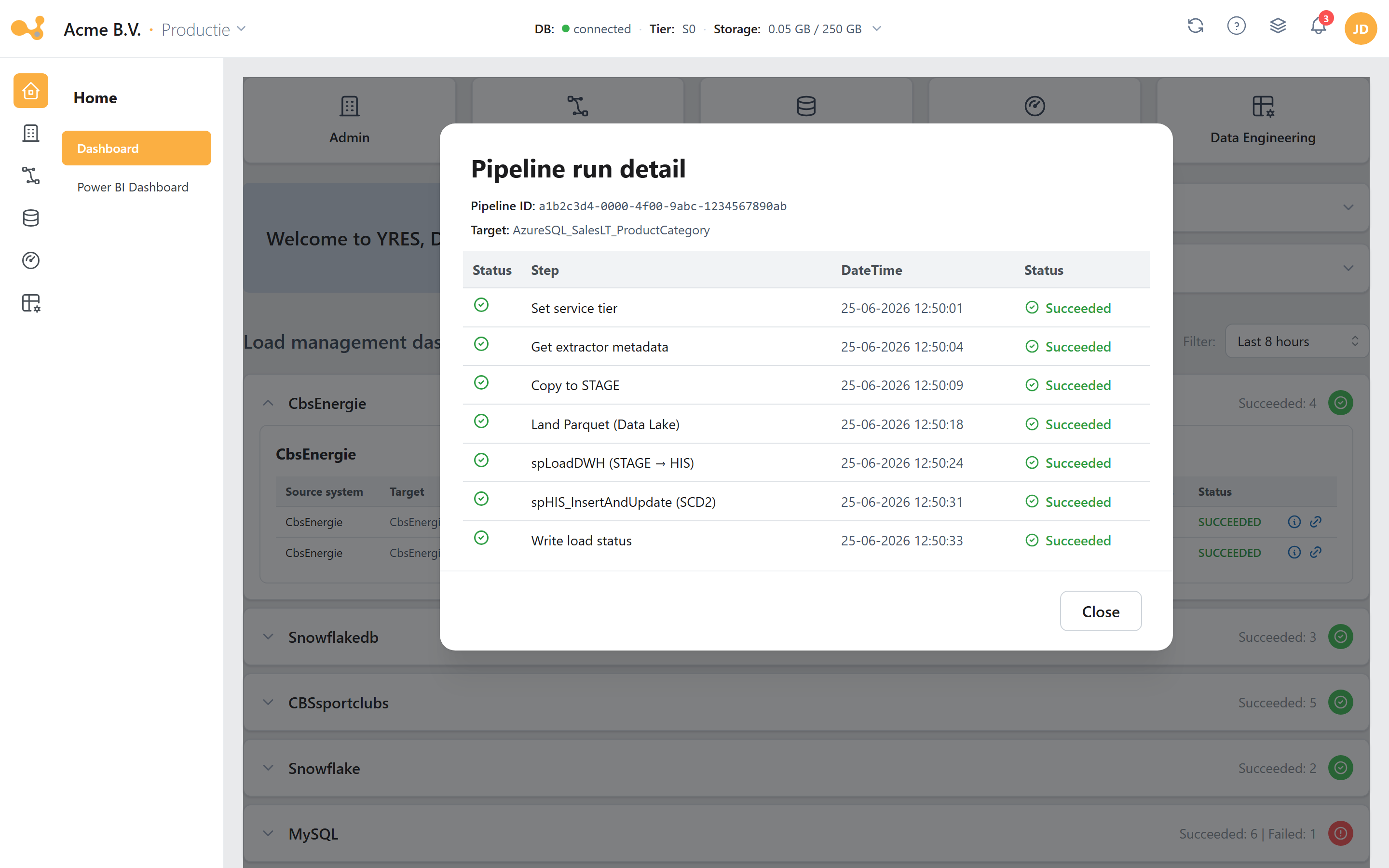Click the 25-06-2026 12:50:09 timestamp
Viewport: 1389px width, 868px height.
[x=902, y=385]
